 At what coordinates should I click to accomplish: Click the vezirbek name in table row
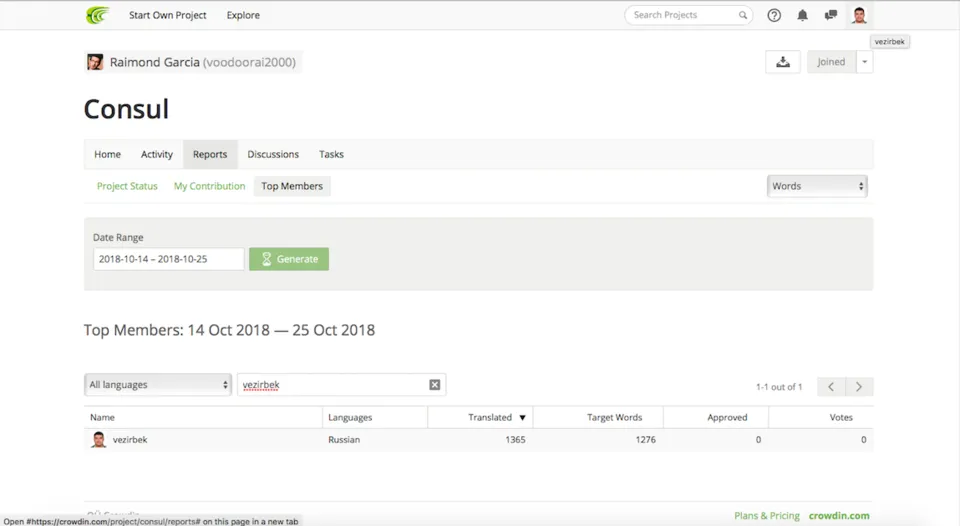130,440
